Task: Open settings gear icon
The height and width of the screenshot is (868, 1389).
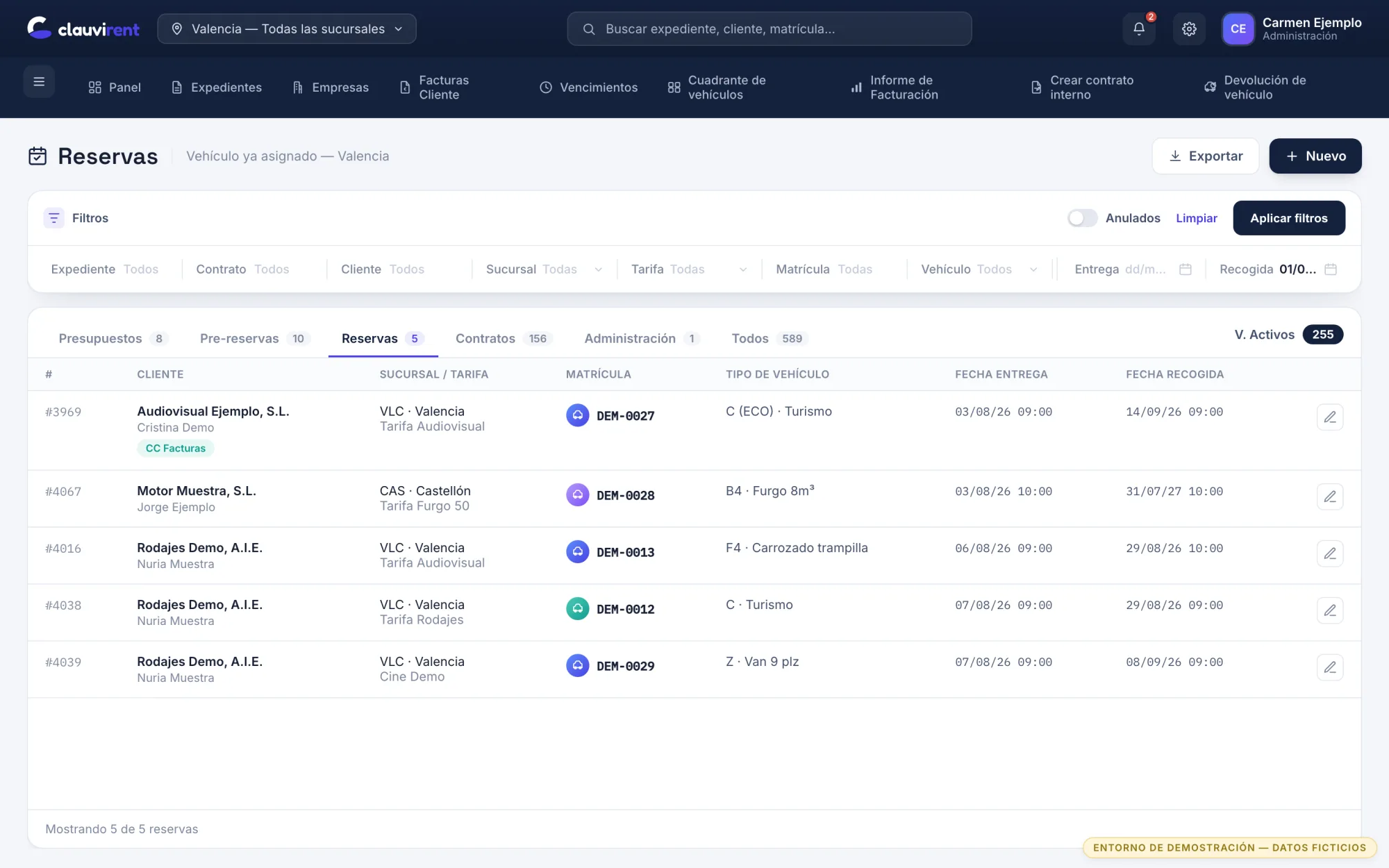Action: coord(1189,28)
